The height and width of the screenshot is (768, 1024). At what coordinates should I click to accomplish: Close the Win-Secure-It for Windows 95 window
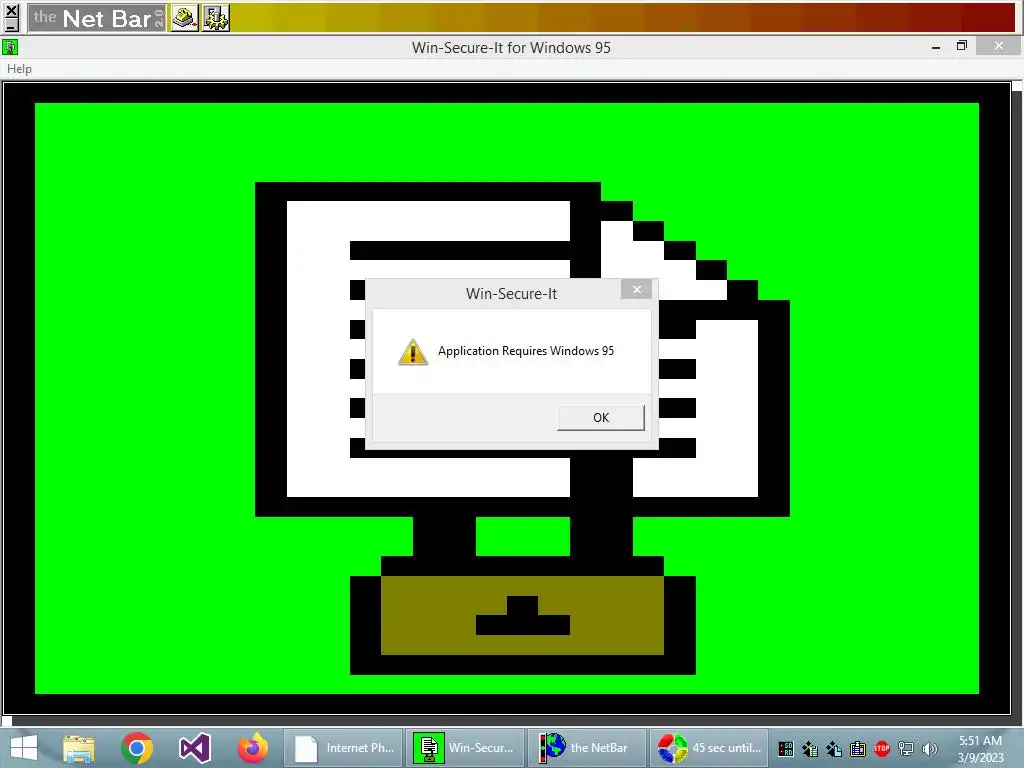[x=999, y=46]
